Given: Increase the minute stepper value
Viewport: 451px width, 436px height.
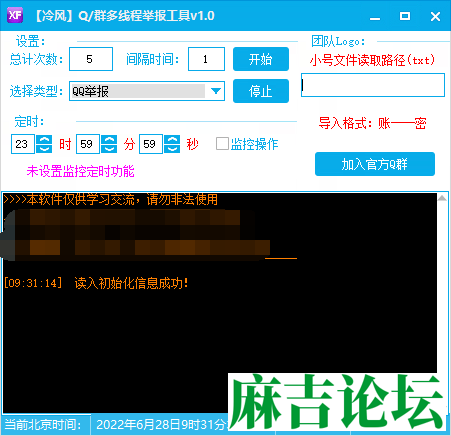Looking at the screenshot, I should pos(109,139).
